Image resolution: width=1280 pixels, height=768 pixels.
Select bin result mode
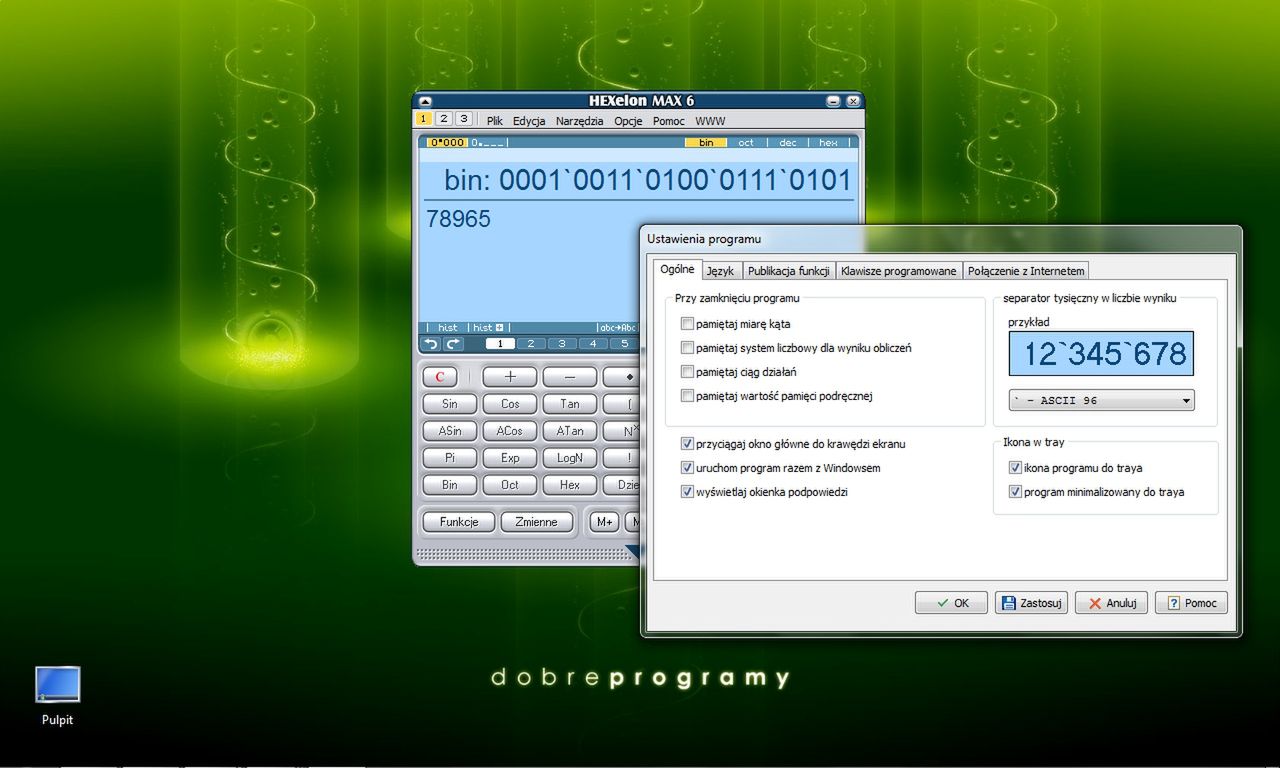click(x=706, y=143)
